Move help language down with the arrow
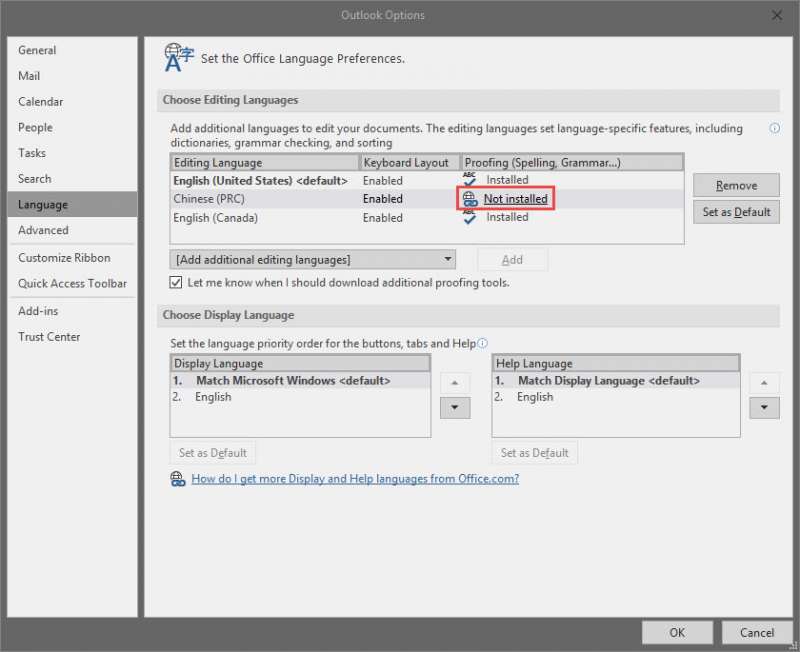800x652 pixels. click(764, 408)
